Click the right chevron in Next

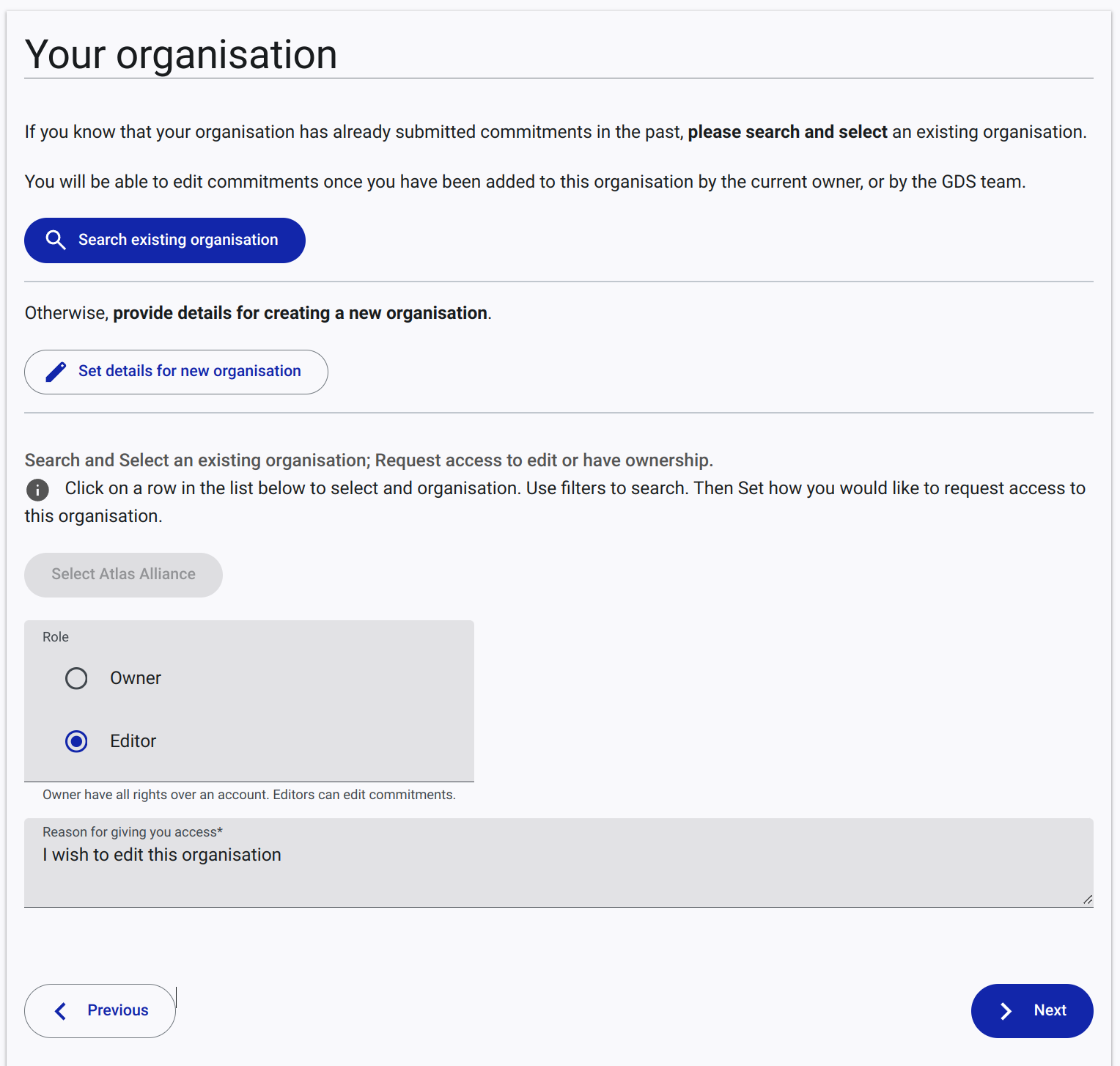(1006, 1011)
